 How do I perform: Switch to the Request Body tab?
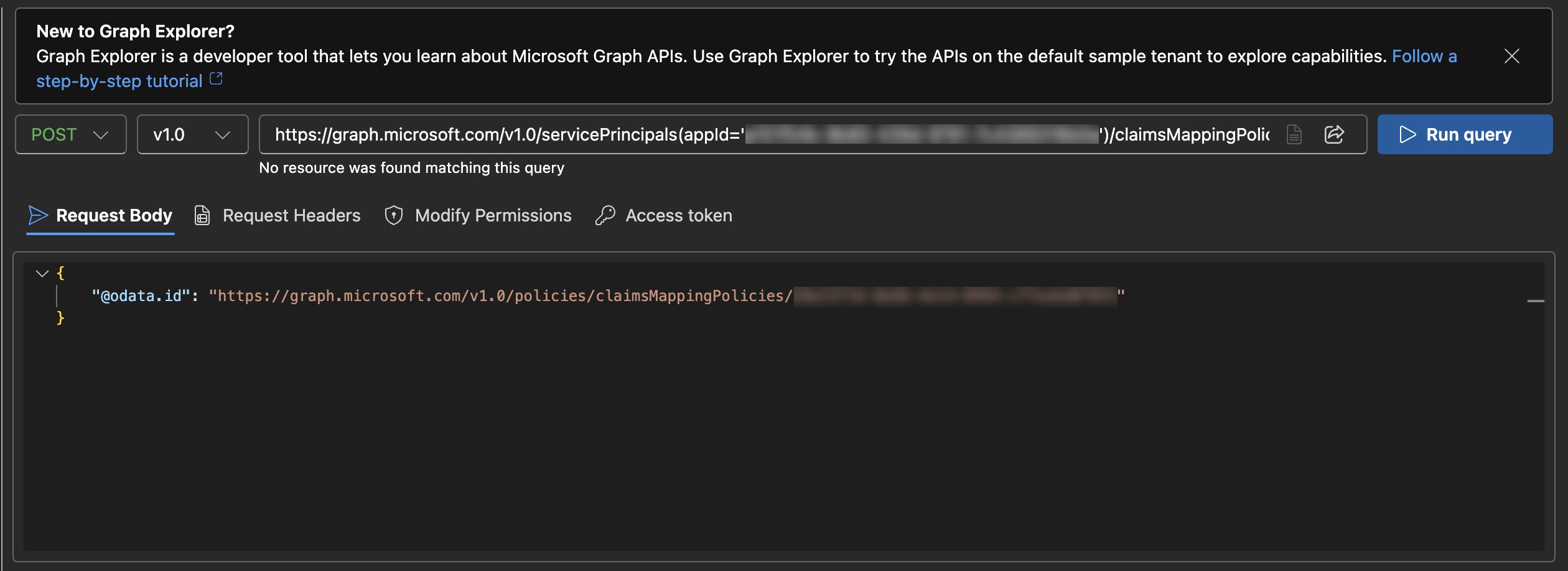point(100,215)
